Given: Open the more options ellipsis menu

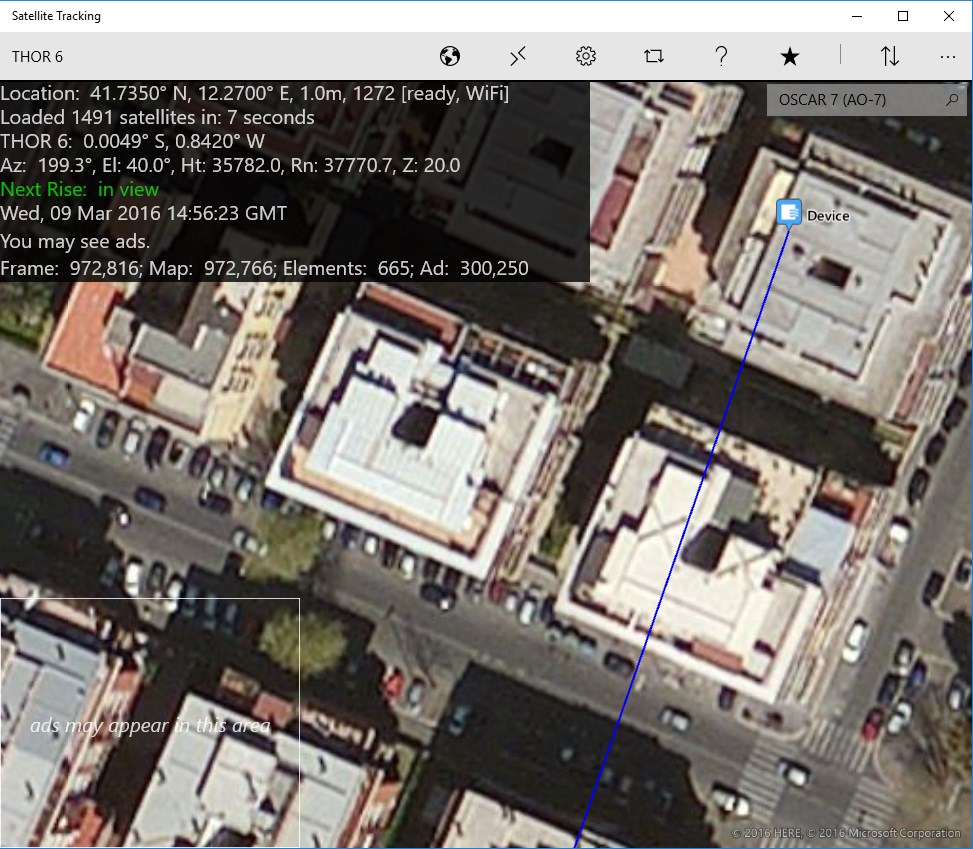Looking at the screenshot, I should (x=948, y=57).
